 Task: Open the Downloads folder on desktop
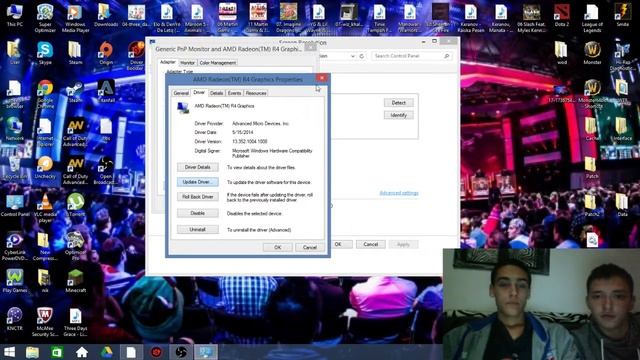(x=106, y=16)
